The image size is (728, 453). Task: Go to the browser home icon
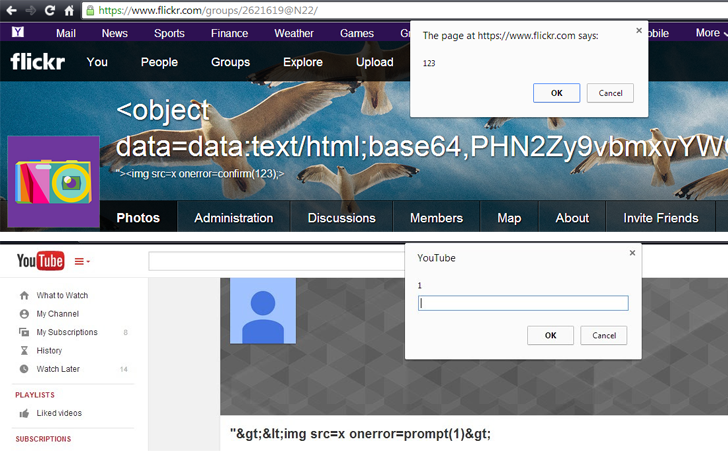(x=69, y=10)
